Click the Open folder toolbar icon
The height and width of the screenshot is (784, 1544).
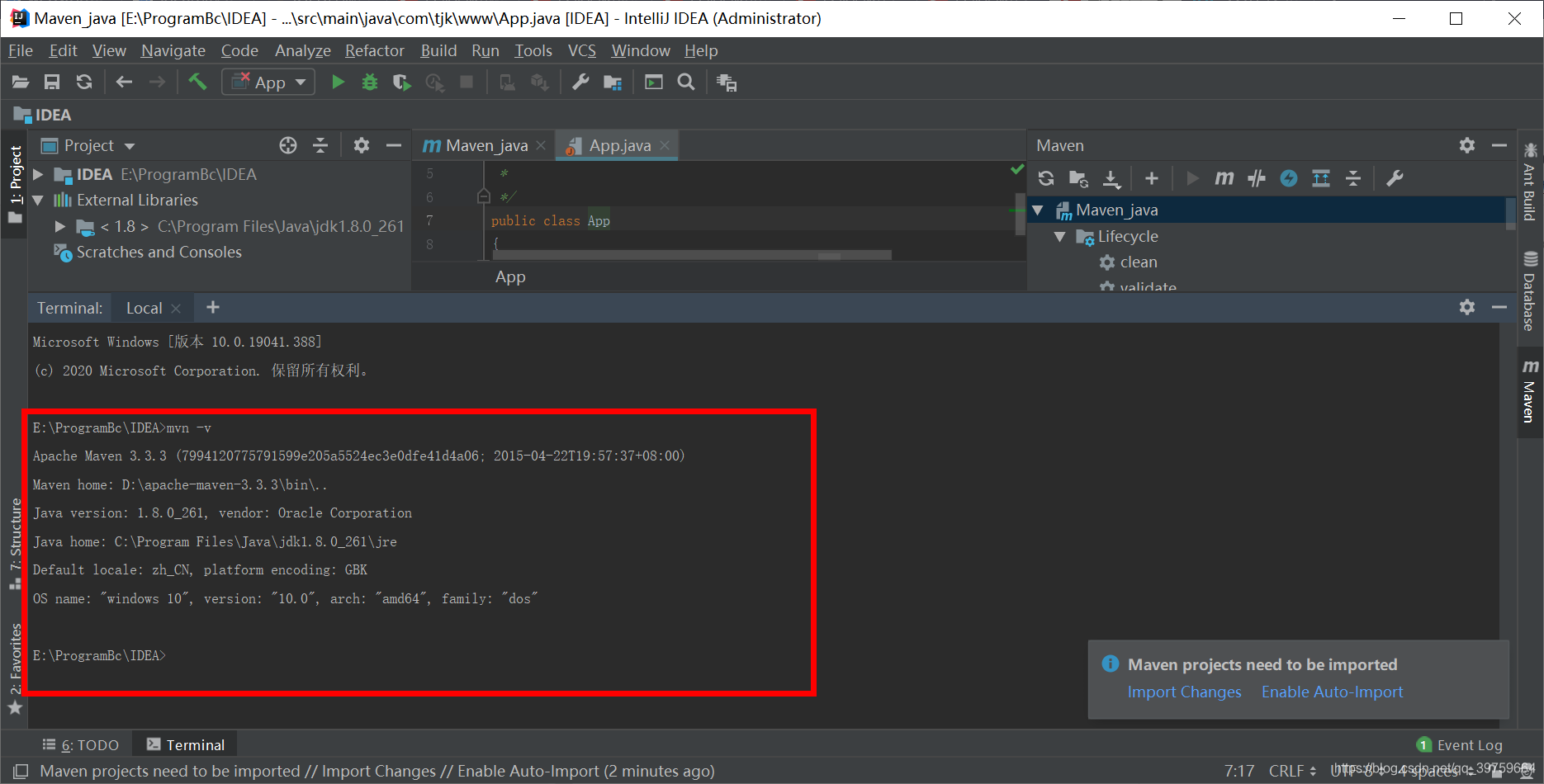point(21,82)
